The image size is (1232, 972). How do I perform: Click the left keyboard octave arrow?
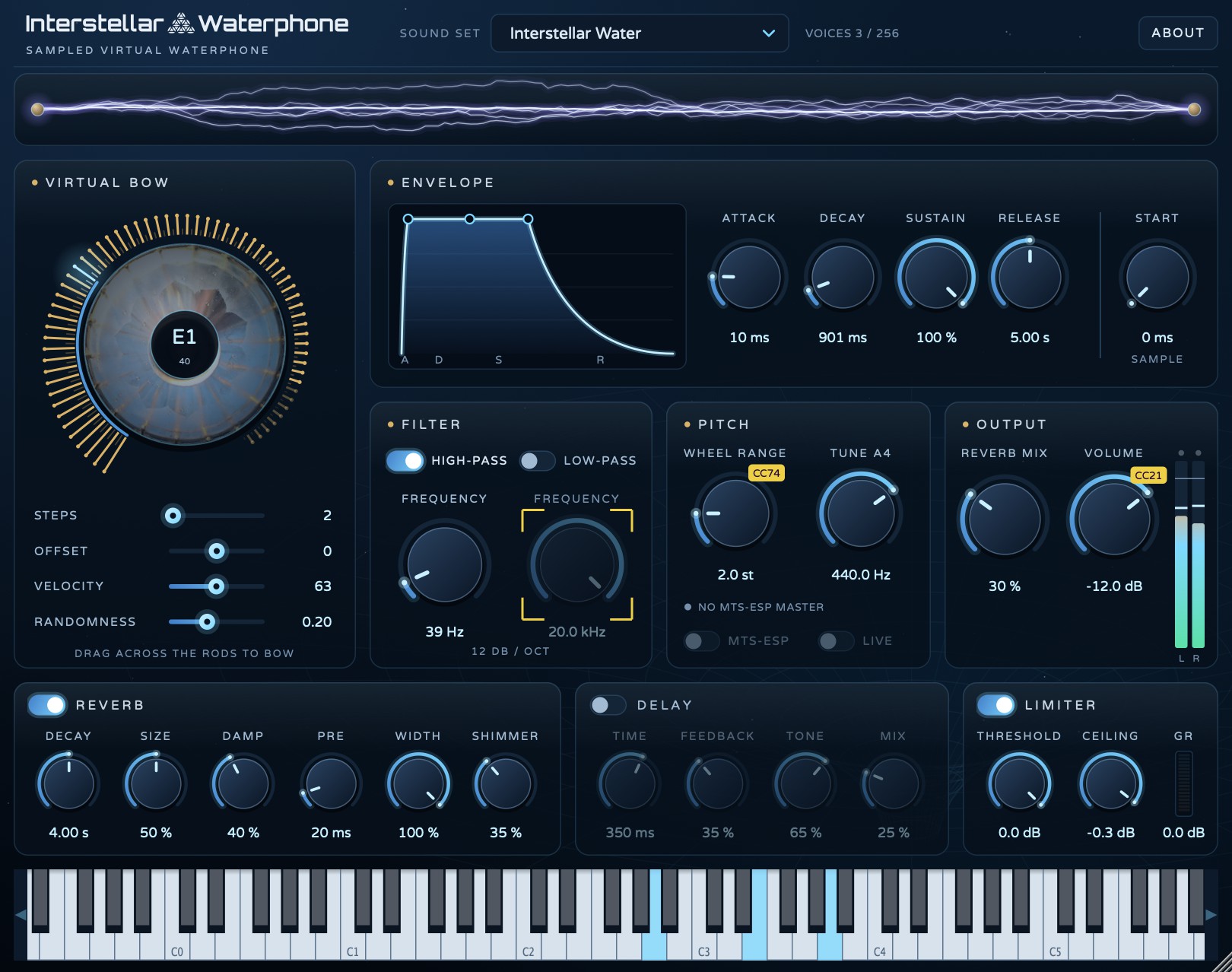[21, 914]
